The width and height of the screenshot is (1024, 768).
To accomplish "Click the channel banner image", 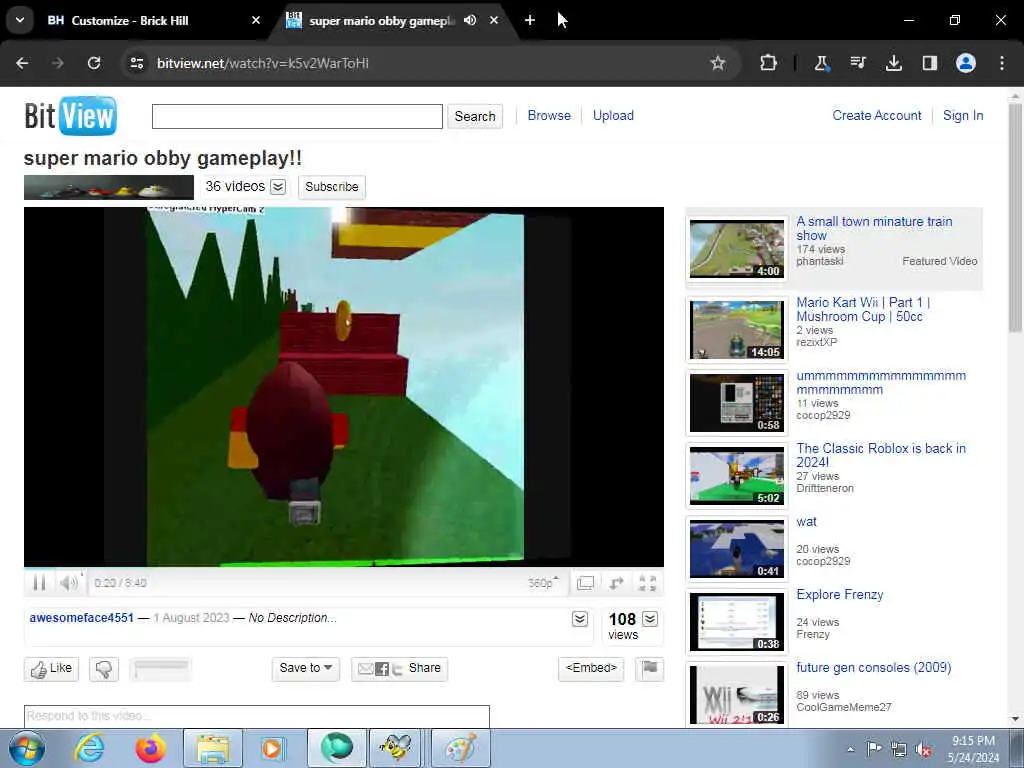I will pyautogui.click(x=109, y=187).
